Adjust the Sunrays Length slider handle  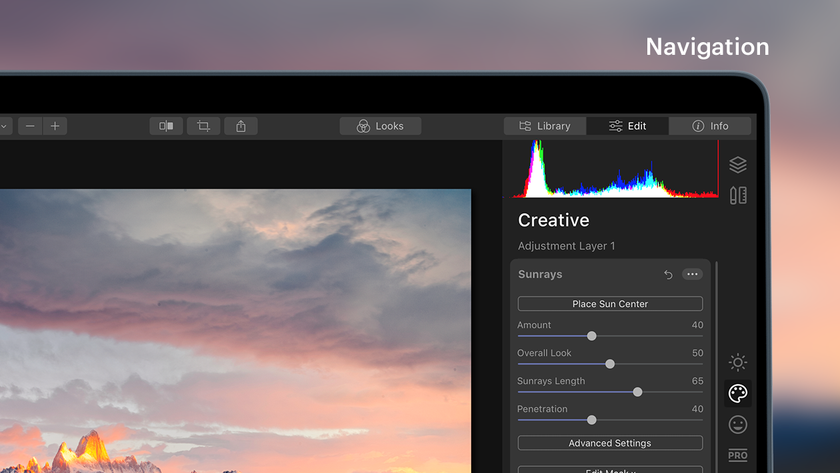point(638,392)
